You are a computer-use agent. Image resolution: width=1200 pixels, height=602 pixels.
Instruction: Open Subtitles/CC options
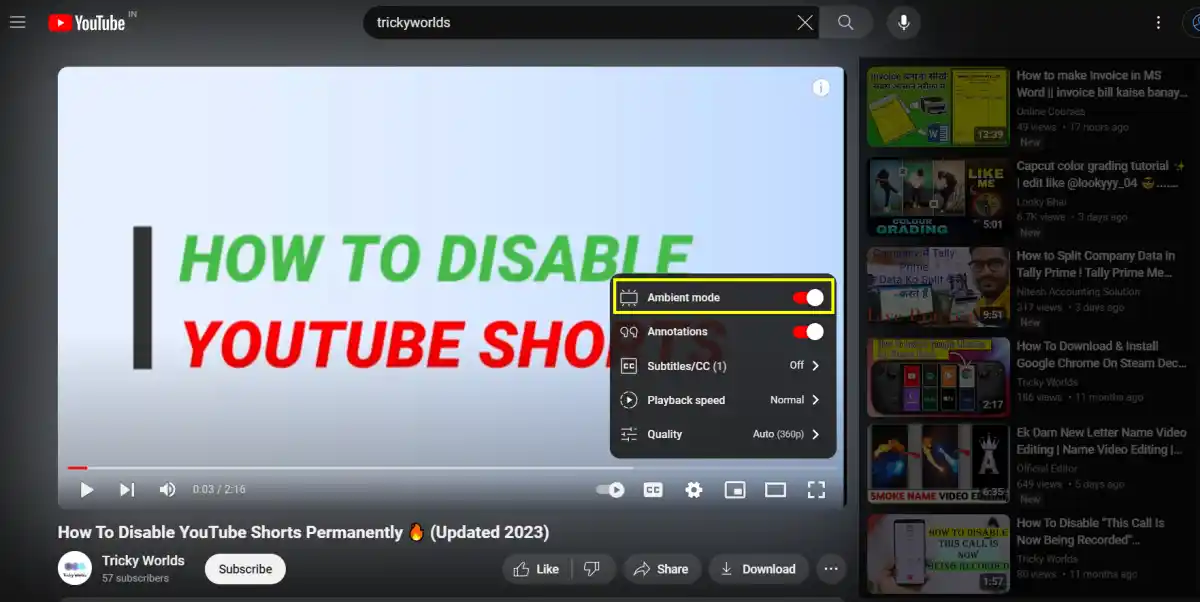click(x=722, y=365)
